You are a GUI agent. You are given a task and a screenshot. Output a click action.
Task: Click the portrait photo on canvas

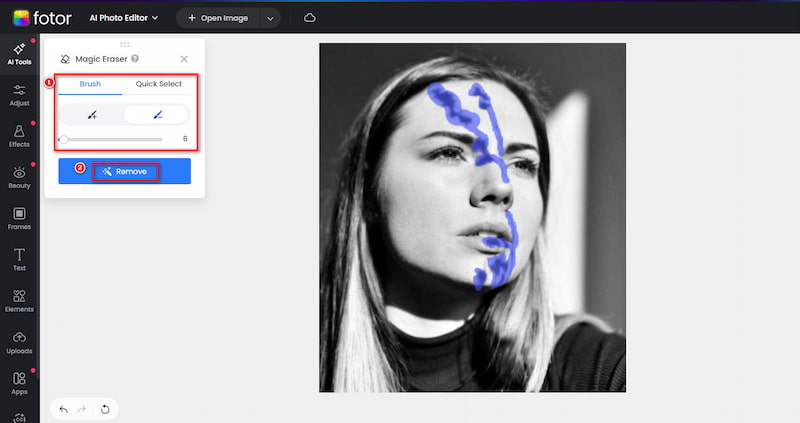click(472, 217)
